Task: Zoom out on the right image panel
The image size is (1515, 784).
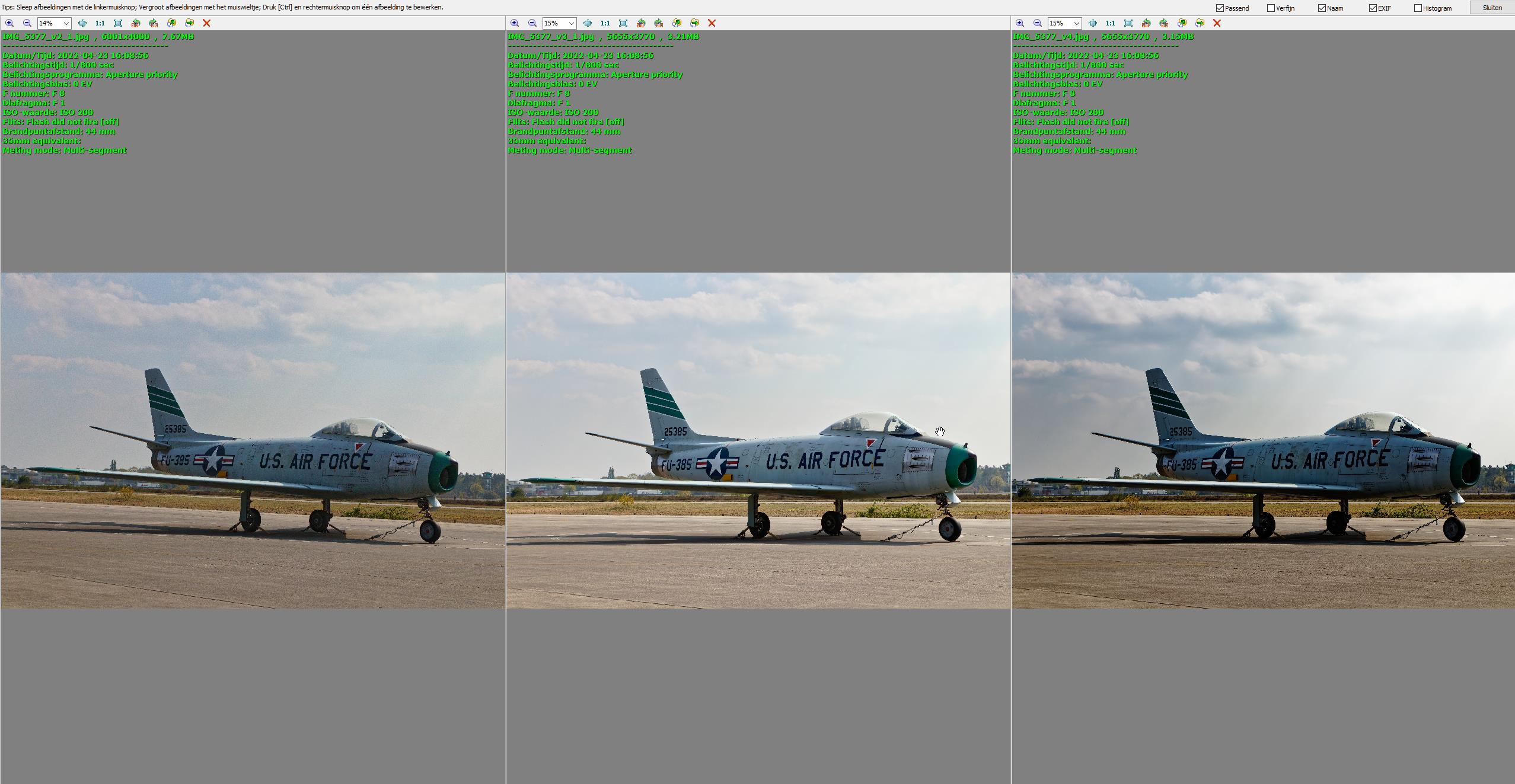Action: tap(1038, 23)
